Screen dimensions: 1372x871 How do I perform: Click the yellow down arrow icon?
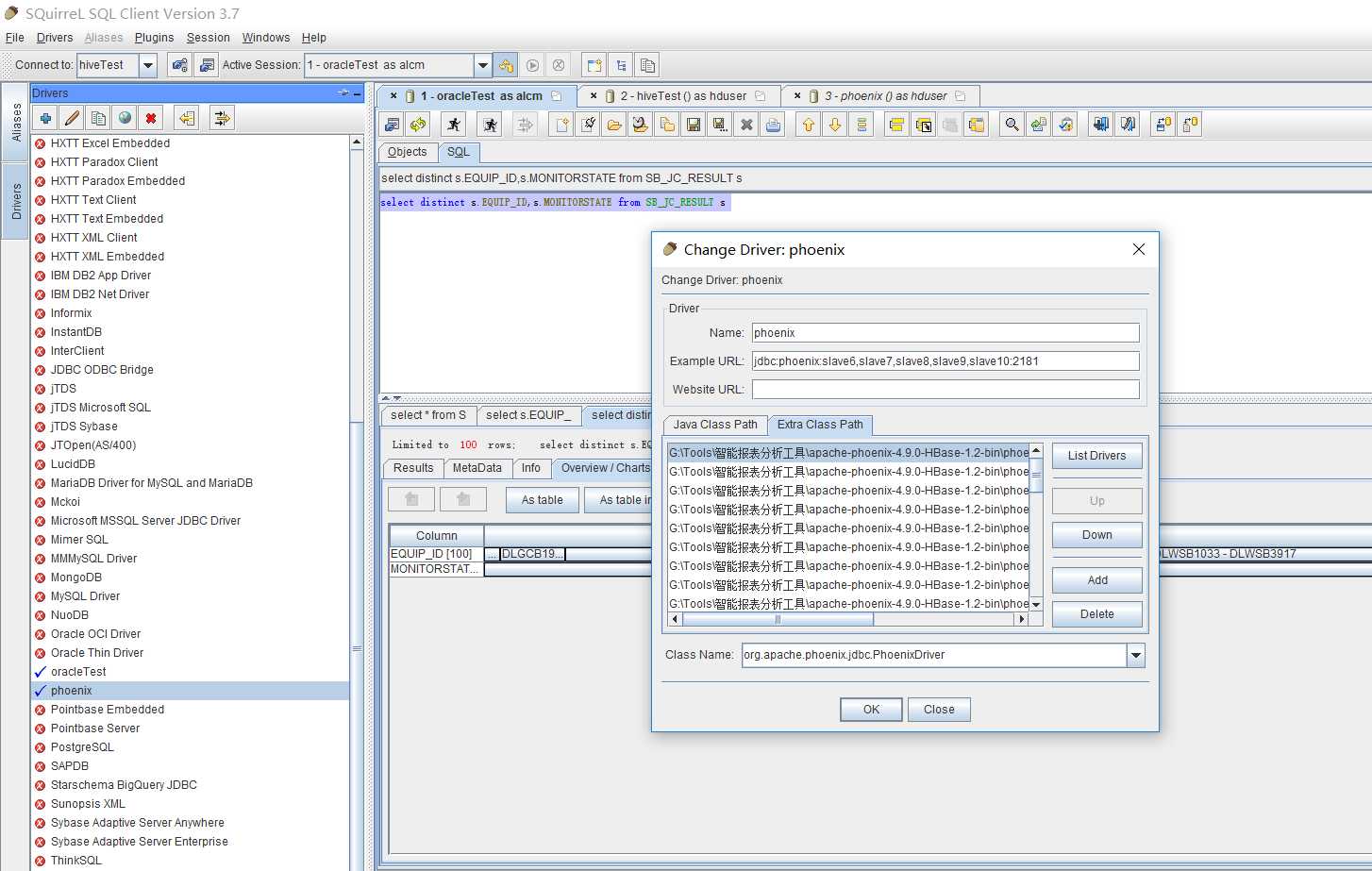click(x=835, y=125)
